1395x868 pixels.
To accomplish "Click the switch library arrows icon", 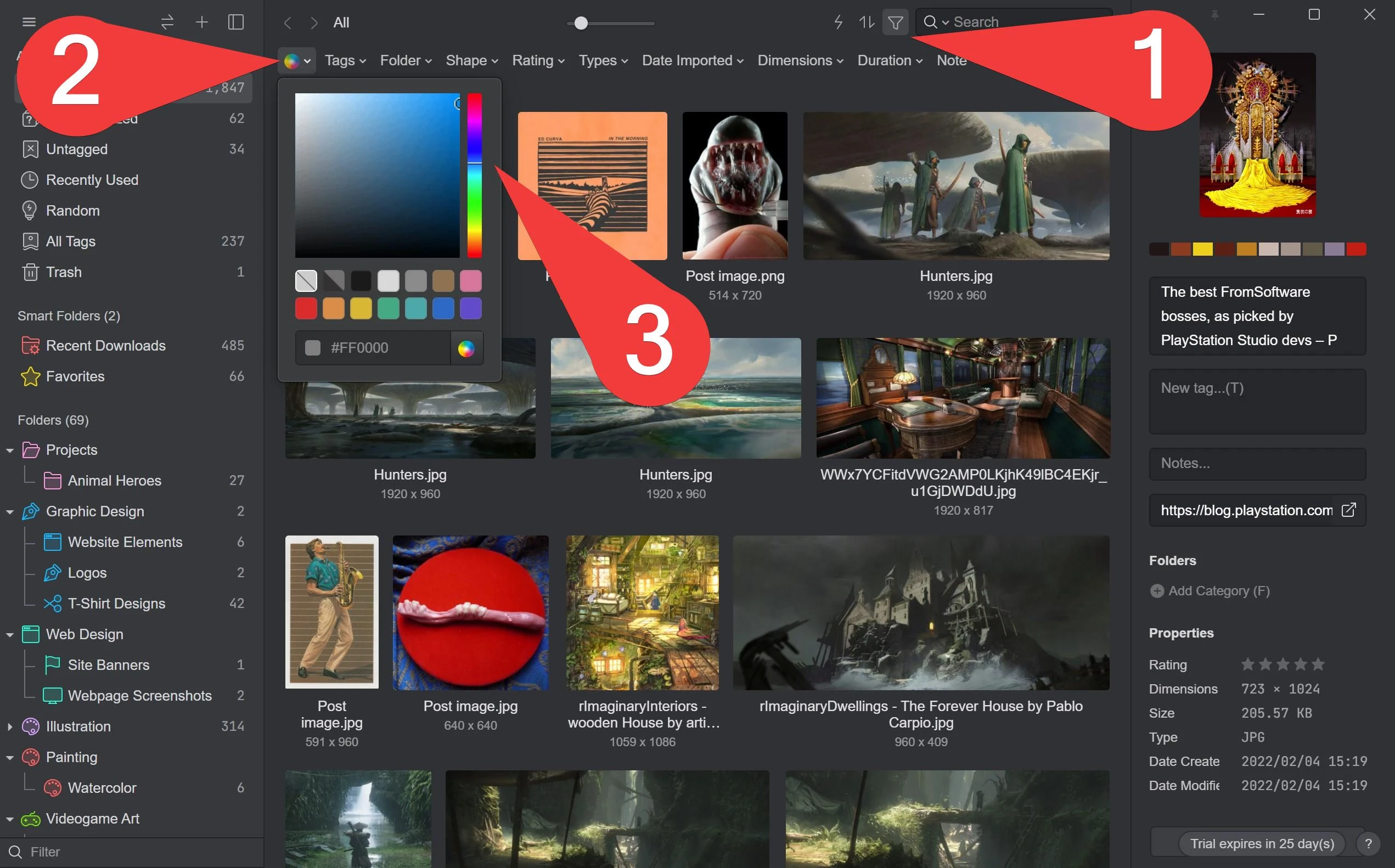I will coord(167,22).
